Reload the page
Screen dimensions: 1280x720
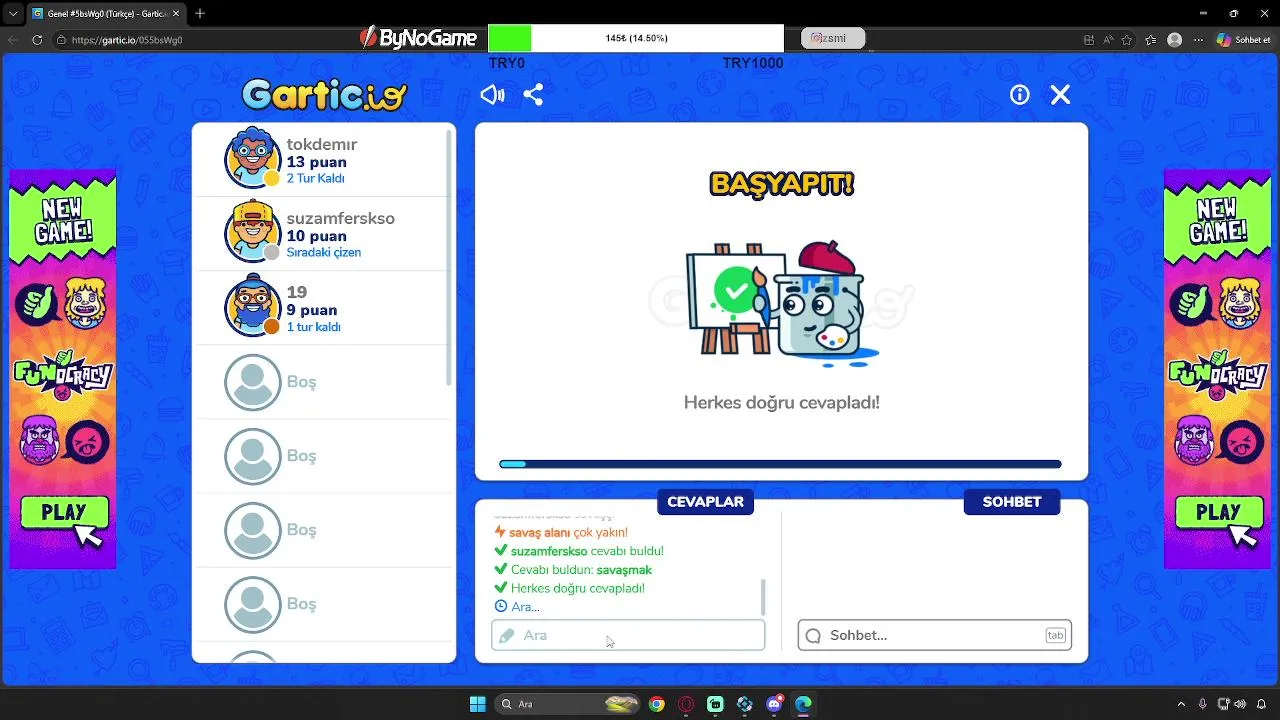click(38, 40)
